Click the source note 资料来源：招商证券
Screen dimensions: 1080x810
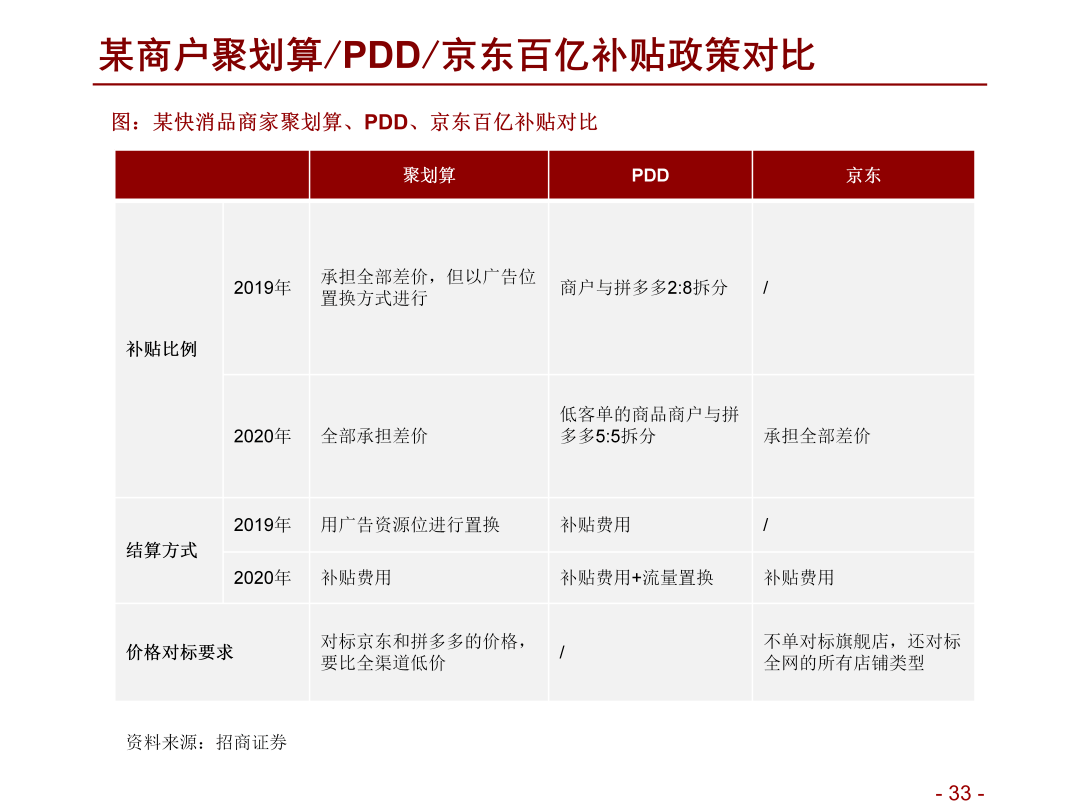pyautogui.click(x=207, y=742)
